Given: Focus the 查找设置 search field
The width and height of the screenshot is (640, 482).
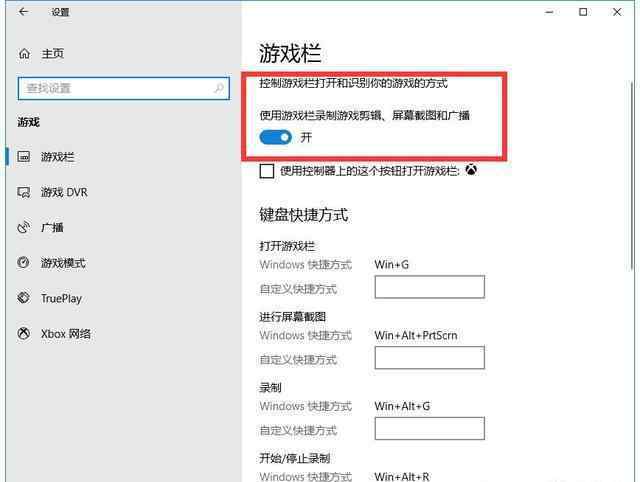Looking at the screenshot, I should [x=124, y=88].
